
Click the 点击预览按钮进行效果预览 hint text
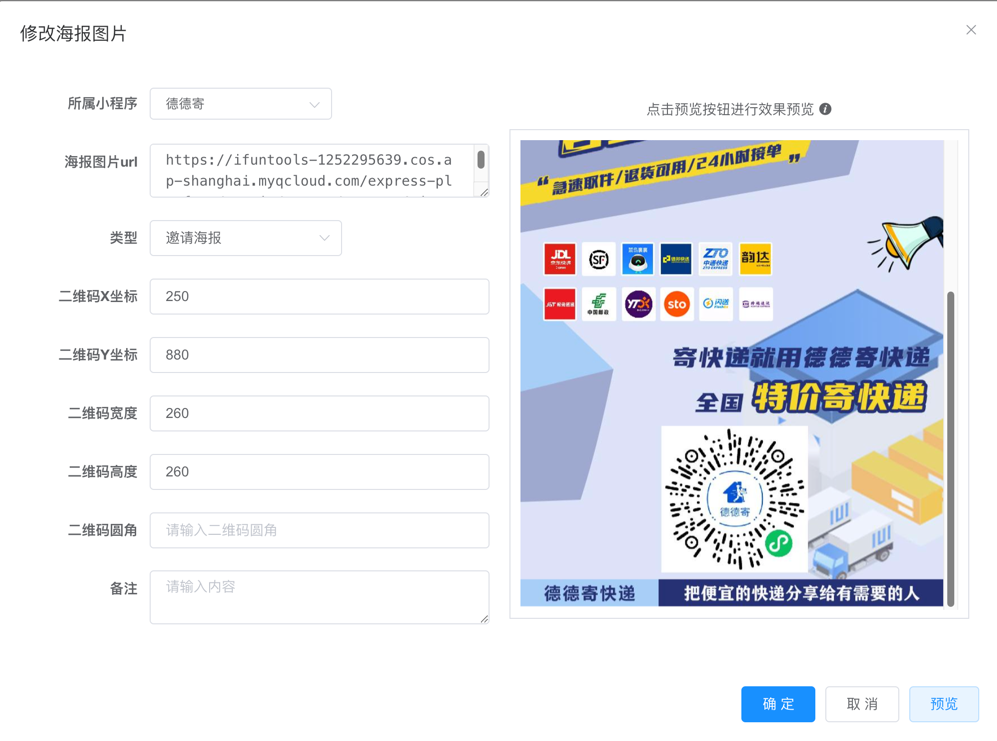click(x=730, y=109)
